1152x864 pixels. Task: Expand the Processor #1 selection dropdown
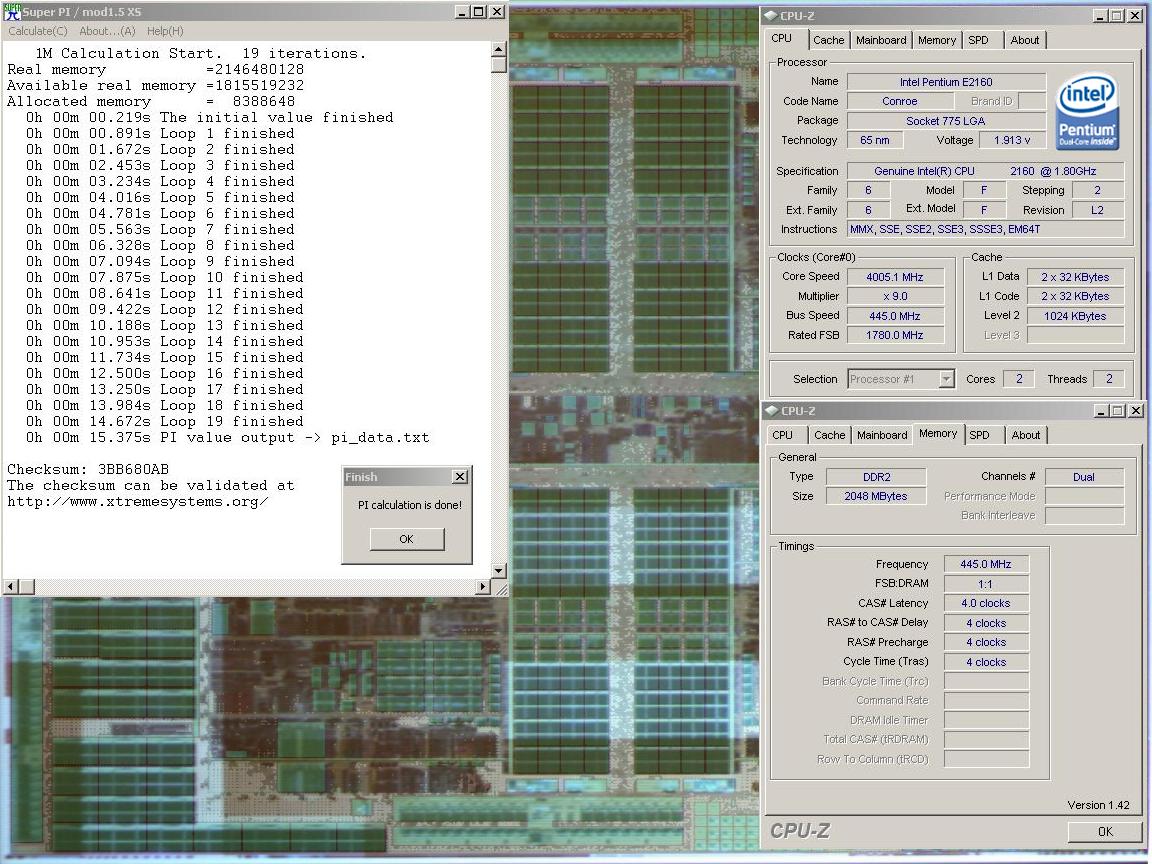point(946,379)
